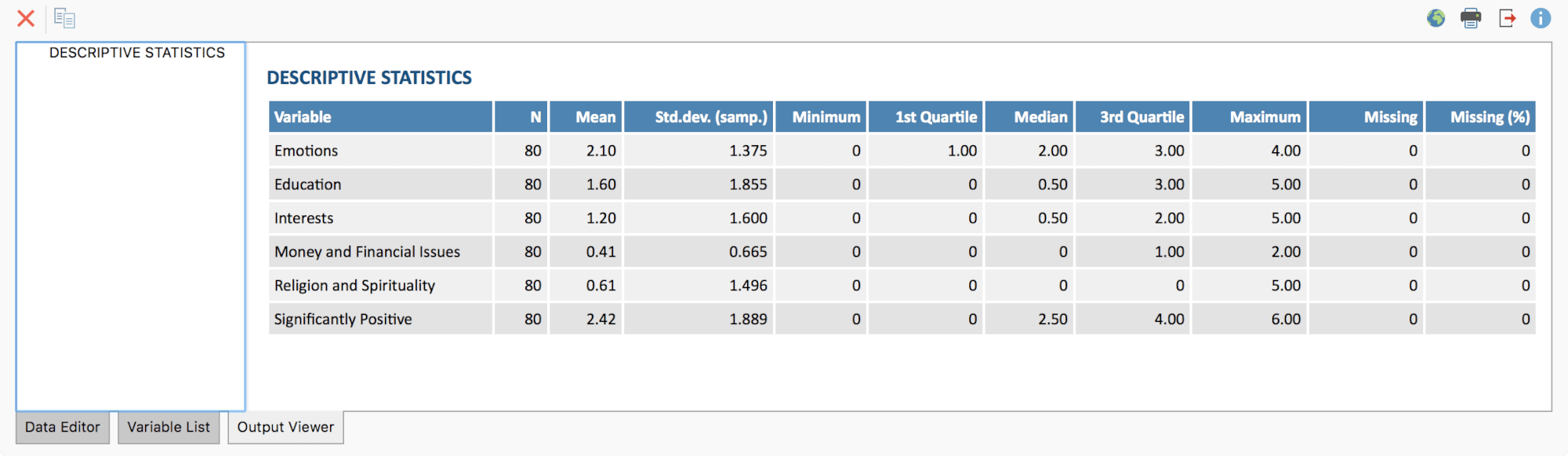Click the export output icon
Screen dimensions: 1568x456
coord(1507,18)
